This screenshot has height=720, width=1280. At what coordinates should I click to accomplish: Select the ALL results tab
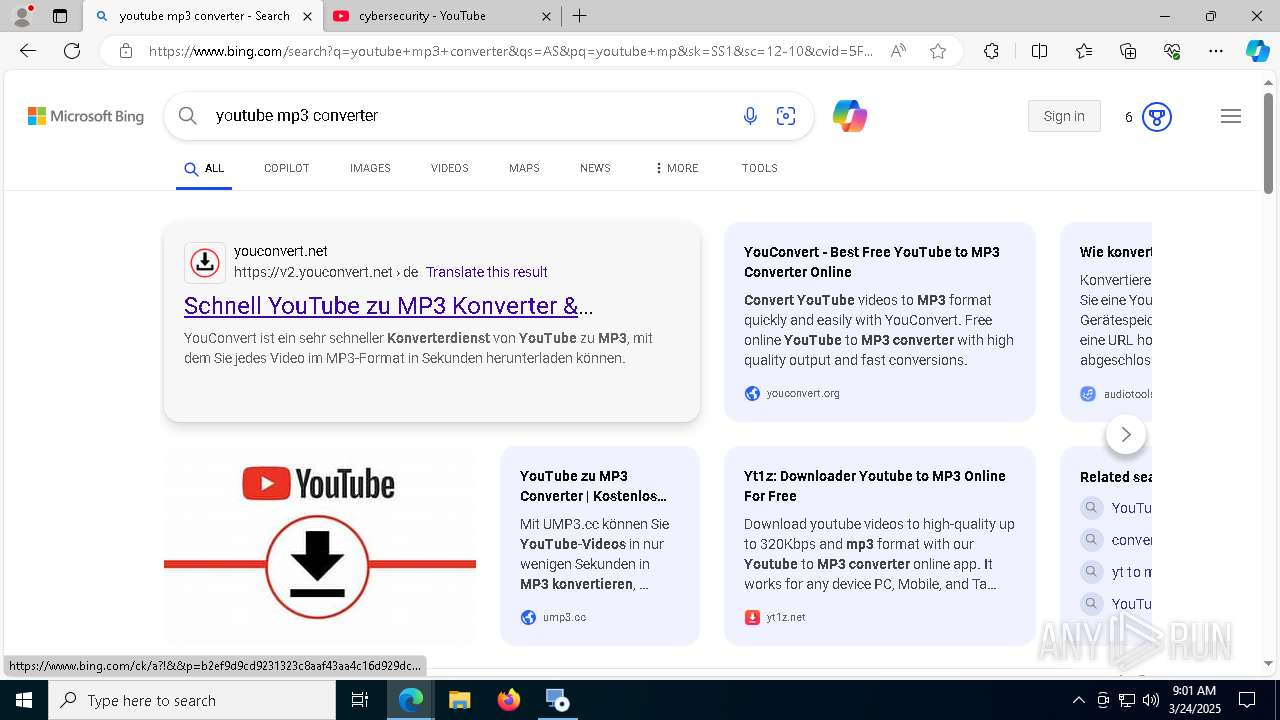[204, 169]
